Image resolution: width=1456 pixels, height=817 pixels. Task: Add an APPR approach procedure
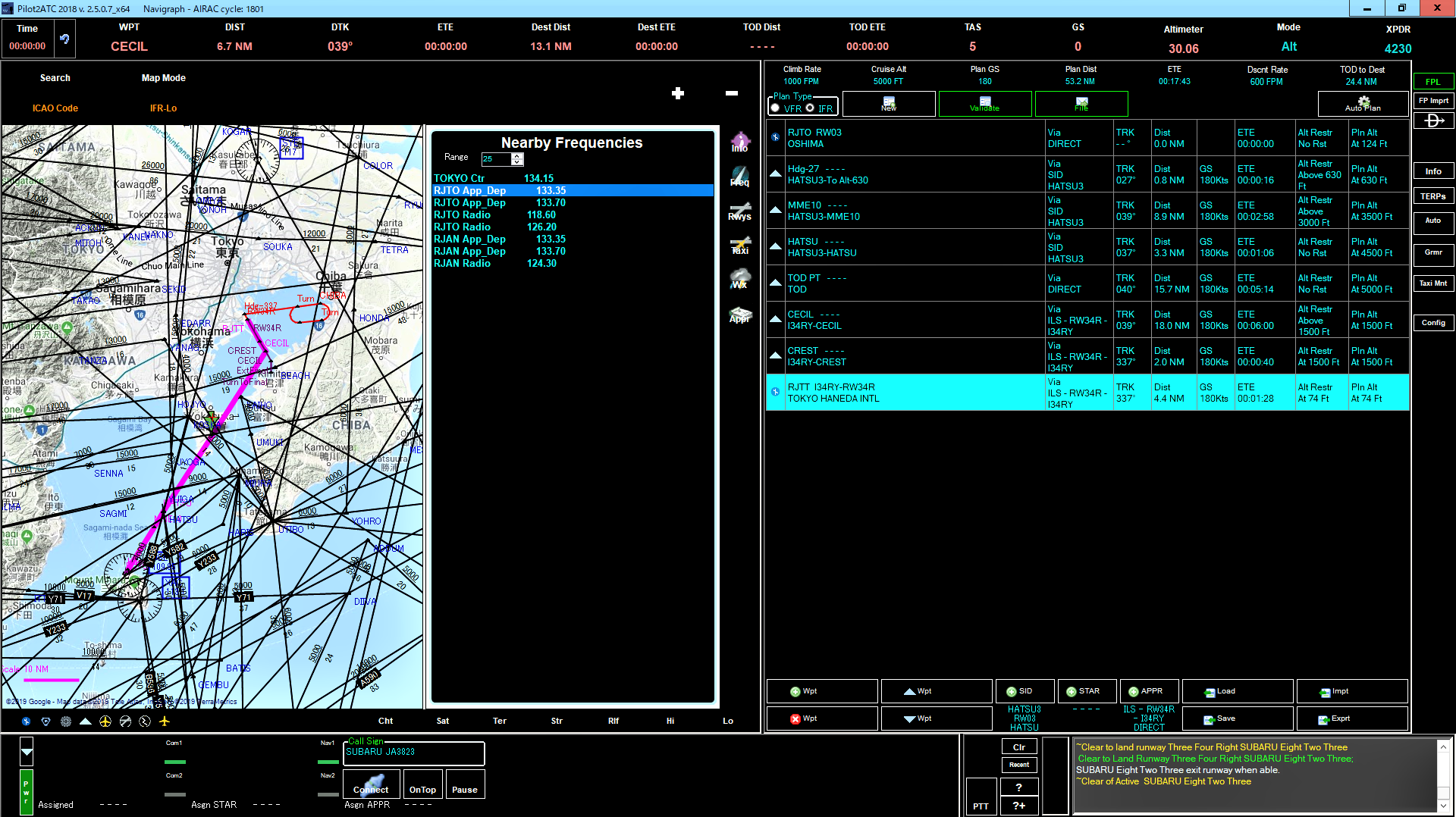pyautogui.click(x=1149, y=691)
